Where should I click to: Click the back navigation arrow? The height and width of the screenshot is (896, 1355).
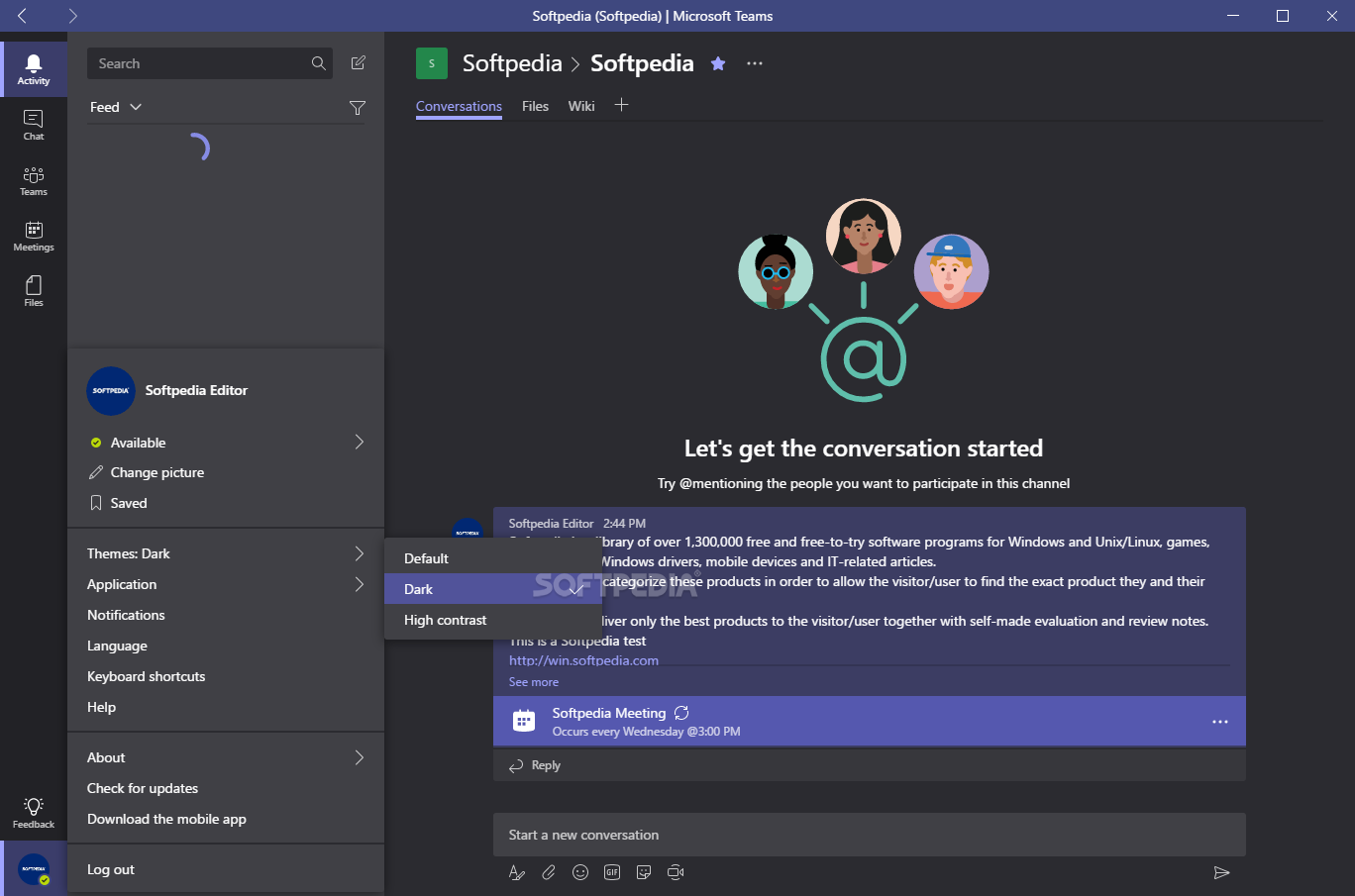pyautogui.click(x=22, y=16)
